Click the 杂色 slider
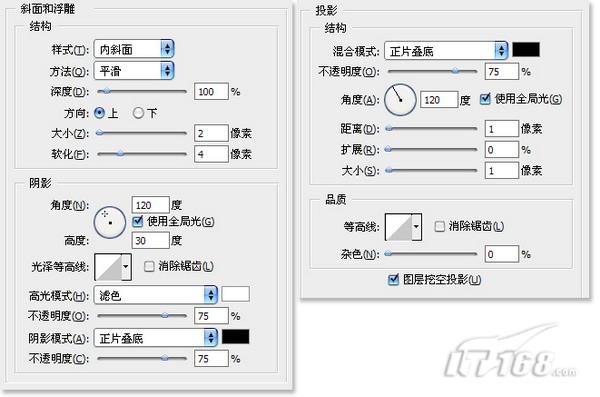This screenshot has height=397, width=600. (x=432, y=254)
